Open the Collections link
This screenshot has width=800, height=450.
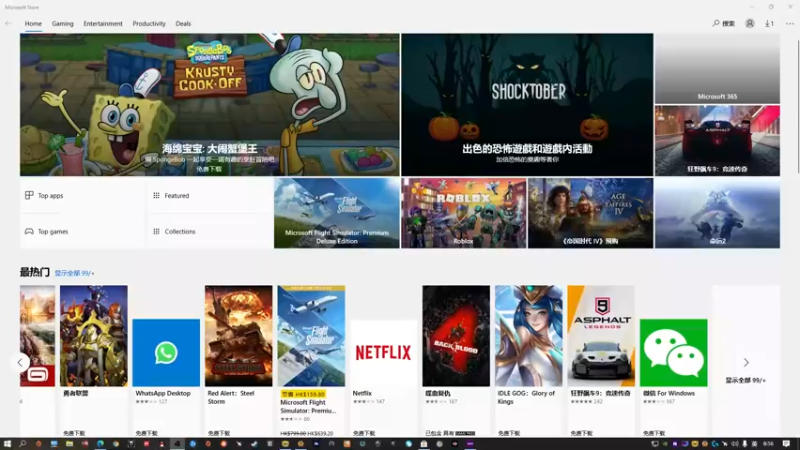point(180,231)
